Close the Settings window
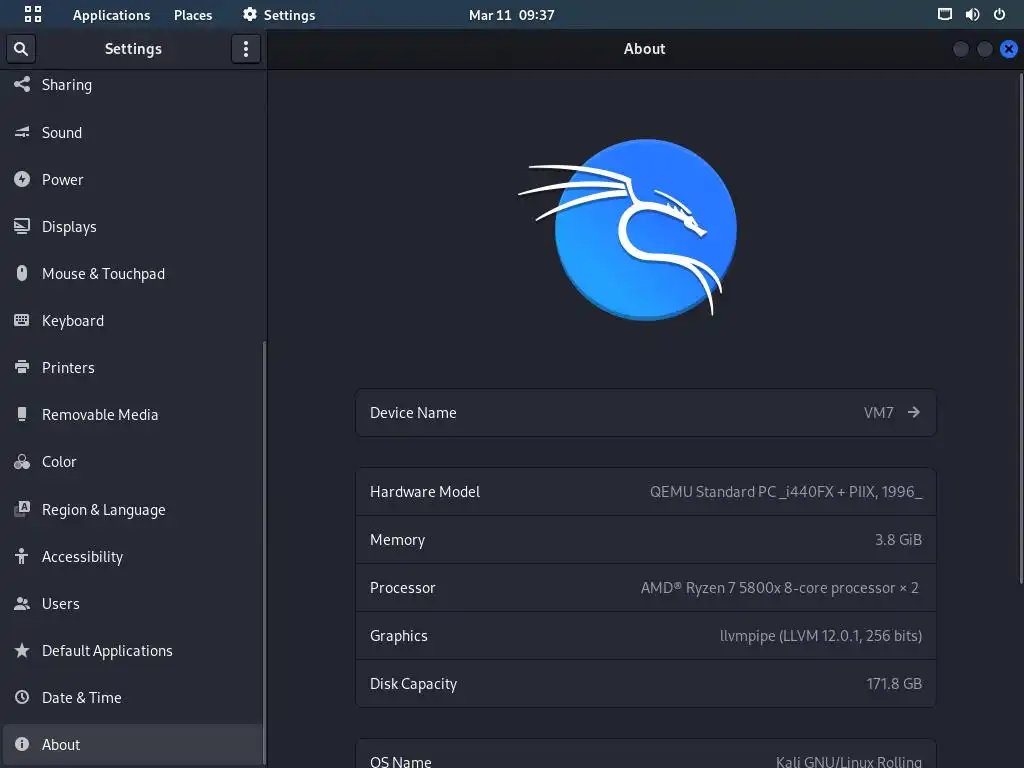The image size is (1024, 768). click(x=1009, y=49)
